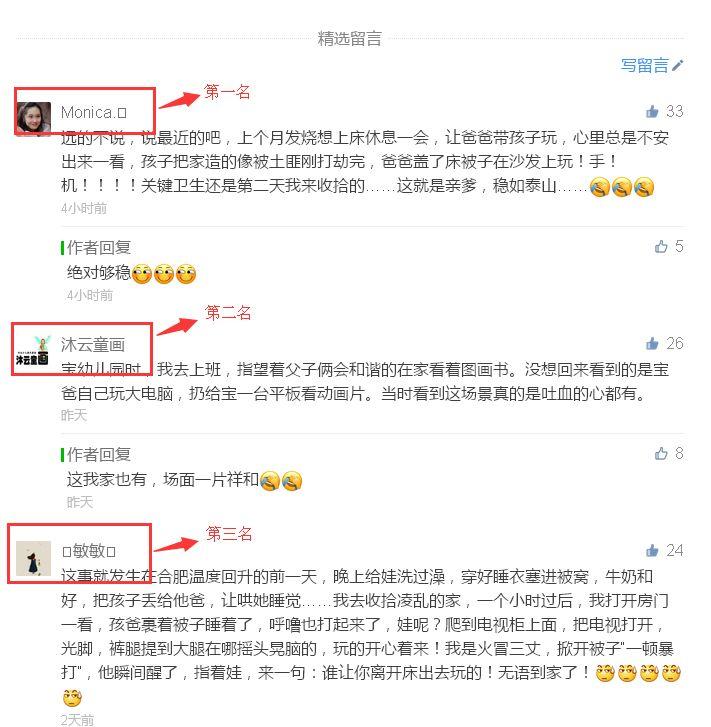Click the 第二名 red label
Screen dimensions: 711x727
coord(228,313)
